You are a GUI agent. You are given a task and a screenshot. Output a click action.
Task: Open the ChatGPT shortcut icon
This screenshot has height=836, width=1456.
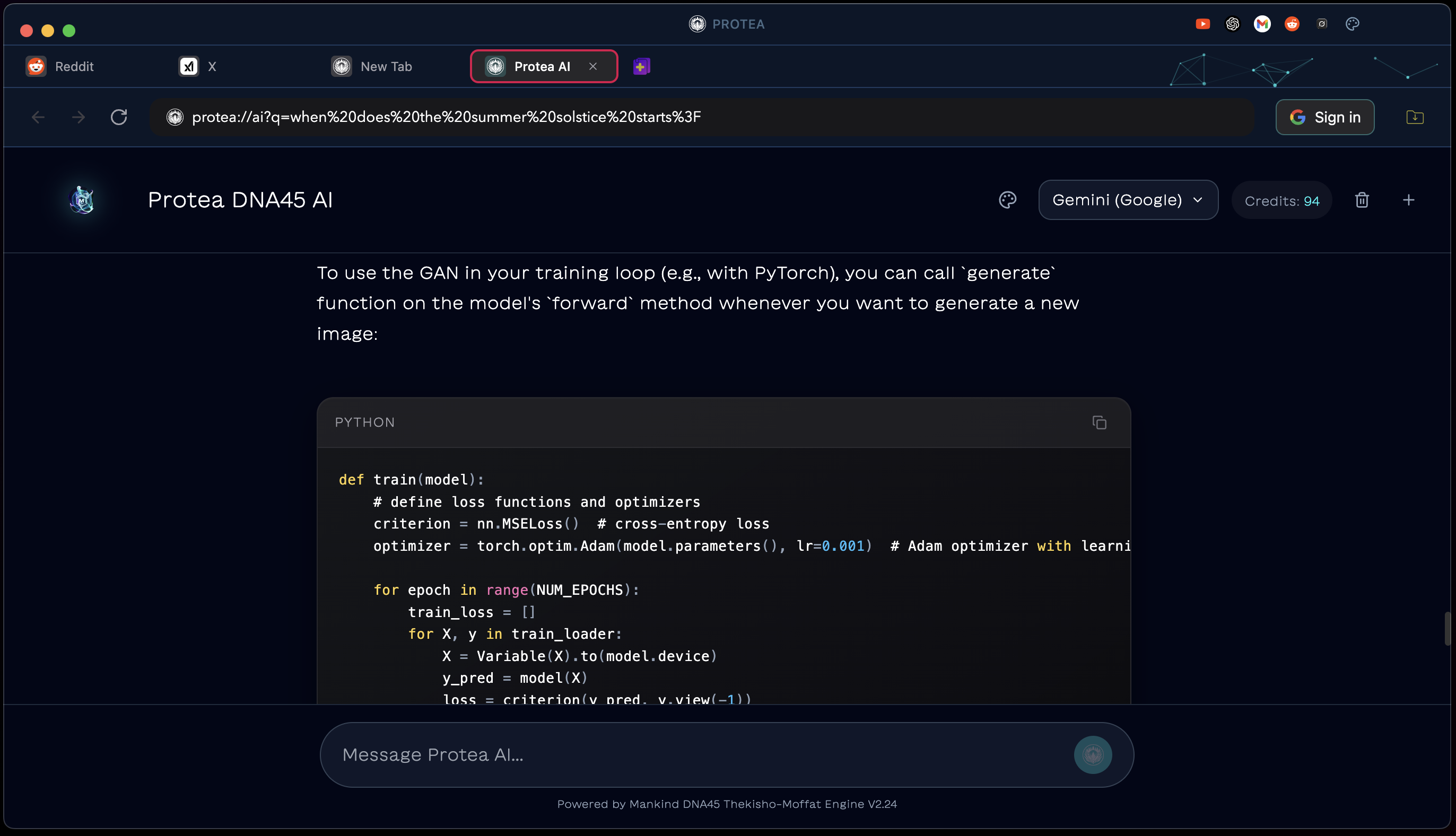(1232, 24)
